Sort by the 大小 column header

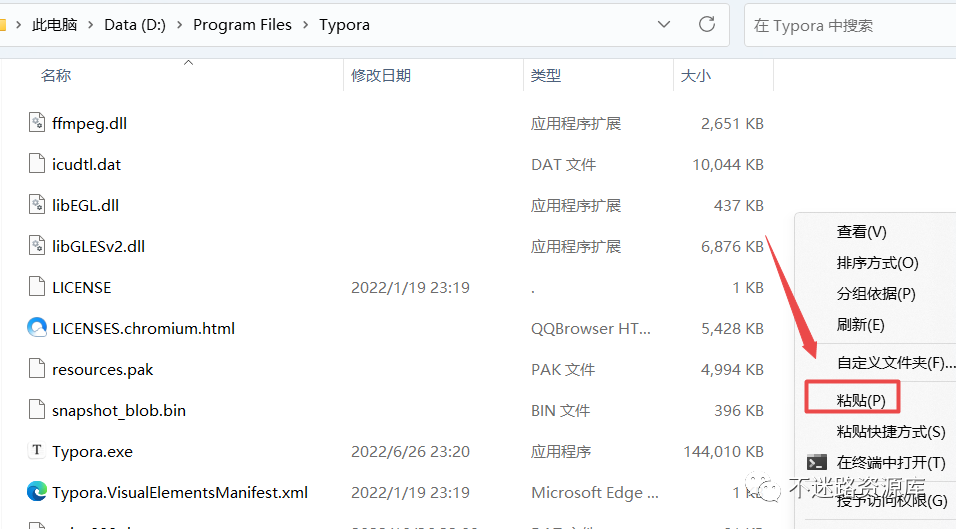(696, 76)
